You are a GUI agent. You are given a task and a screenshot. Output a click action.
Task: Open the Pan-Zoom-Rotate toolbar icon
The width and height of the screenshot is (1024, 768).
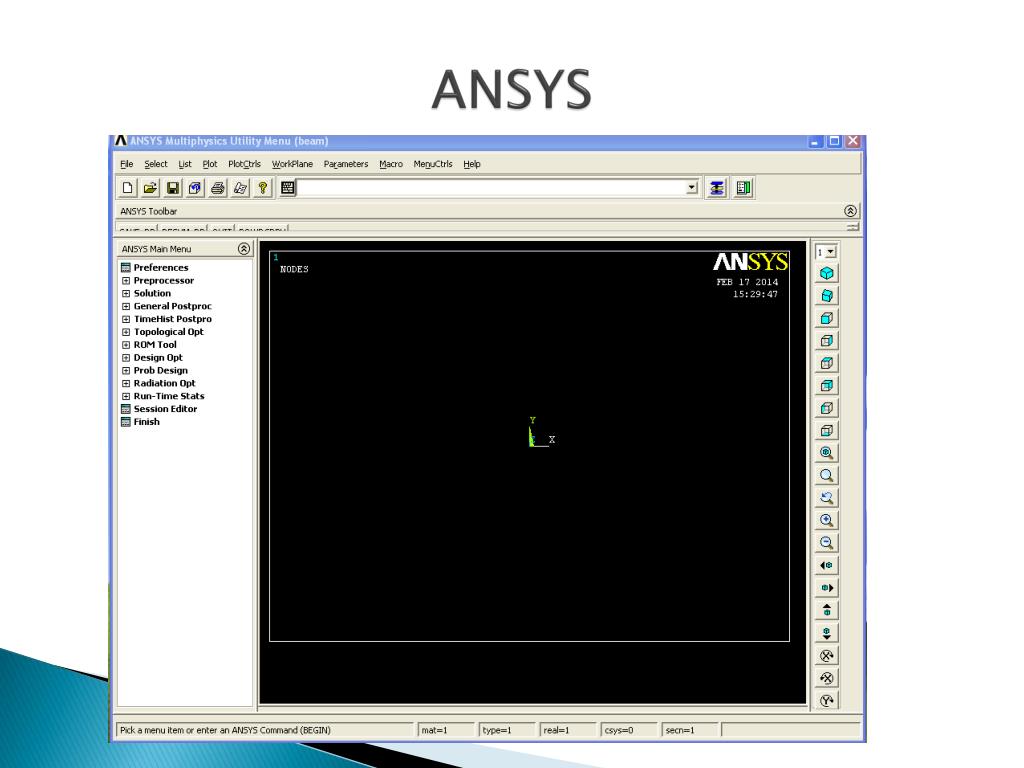195,188
